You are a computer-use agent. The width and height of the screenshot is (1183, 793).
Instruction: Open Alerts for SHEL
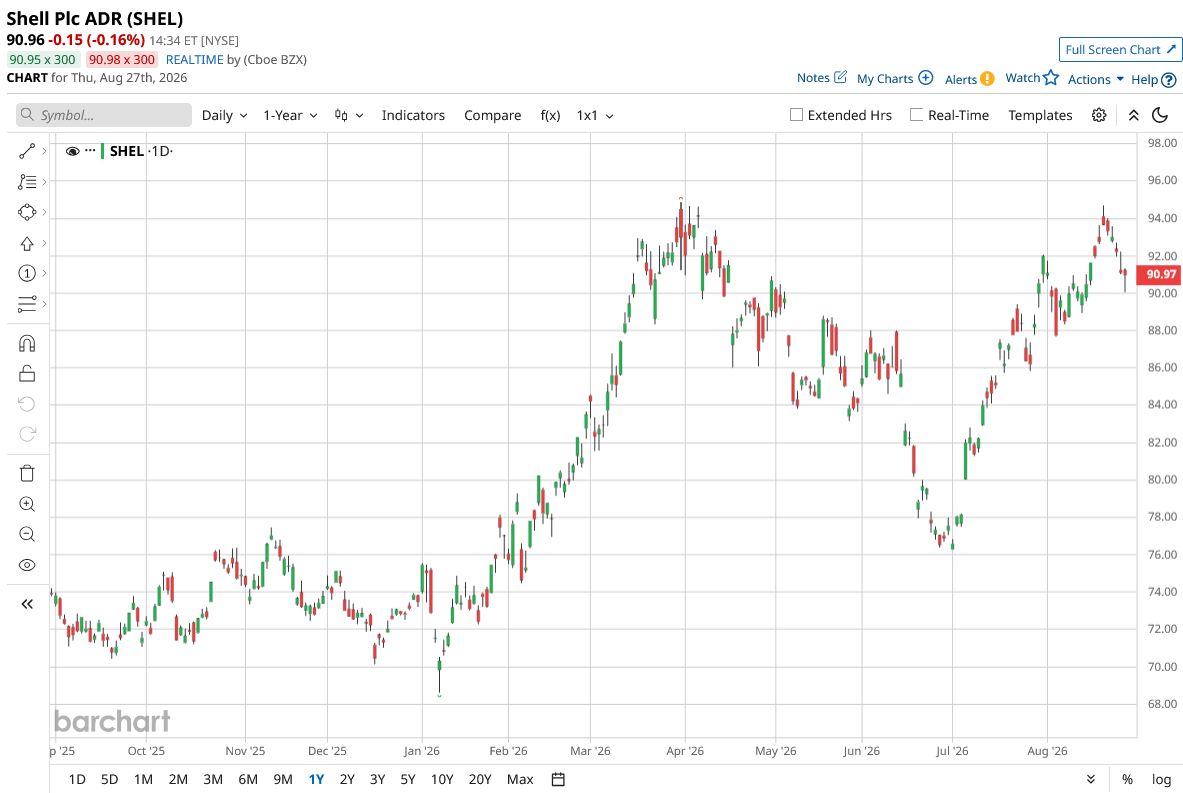click(969, 79)
